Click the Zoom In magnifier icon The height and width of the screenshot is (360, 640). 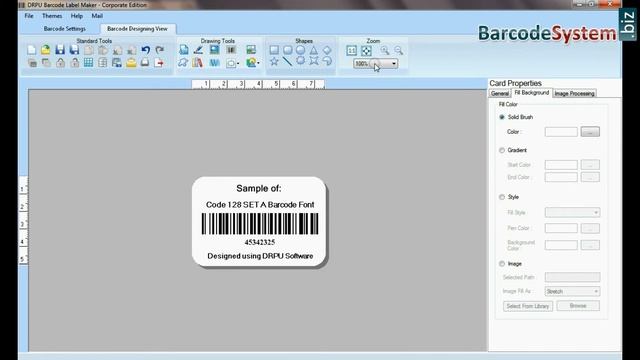(x=385, y=50)
